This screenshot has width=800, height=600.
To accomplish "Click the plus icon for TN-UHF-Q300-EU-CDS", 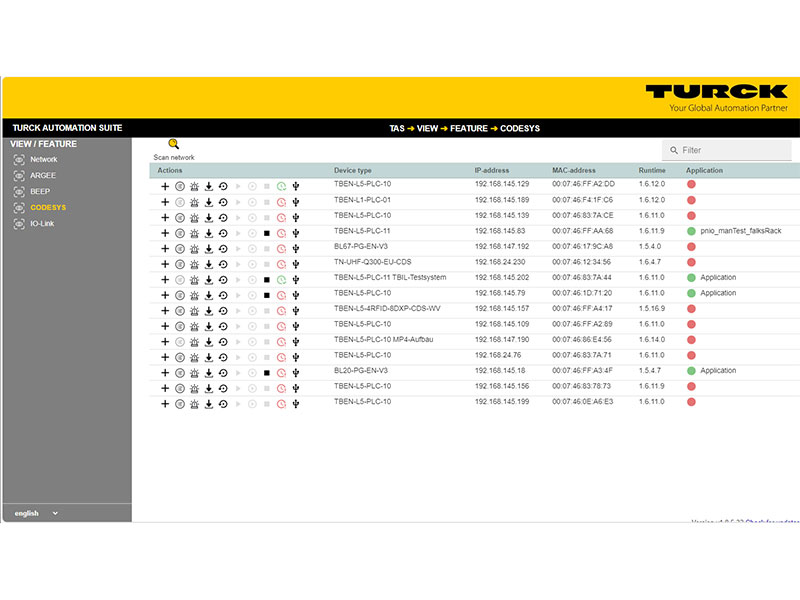I will [165, 264].
